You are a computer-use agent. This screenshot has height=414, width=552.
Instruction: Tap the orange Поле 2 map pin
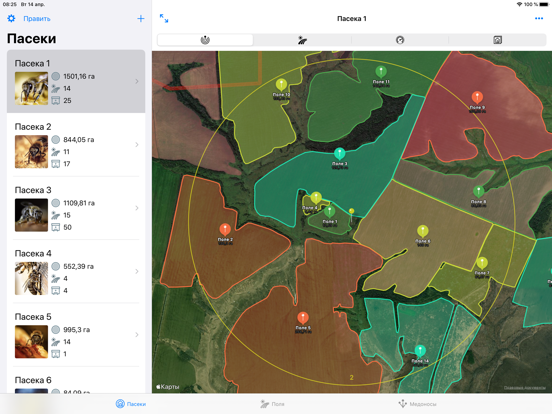click(x=225, y=230)
